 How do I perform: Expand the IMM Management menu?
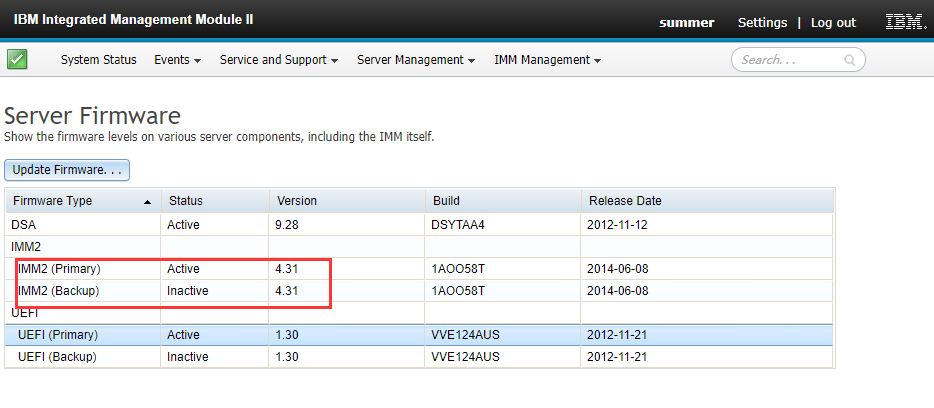[x=547, y=60]
